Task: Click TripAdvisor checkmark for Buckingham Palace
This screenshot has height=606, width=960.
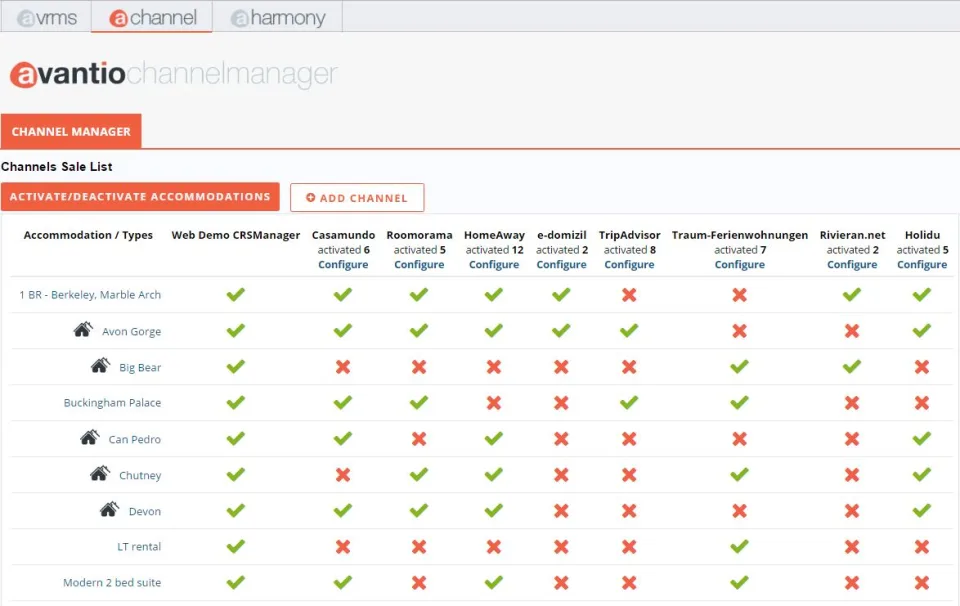Action: 629,402
